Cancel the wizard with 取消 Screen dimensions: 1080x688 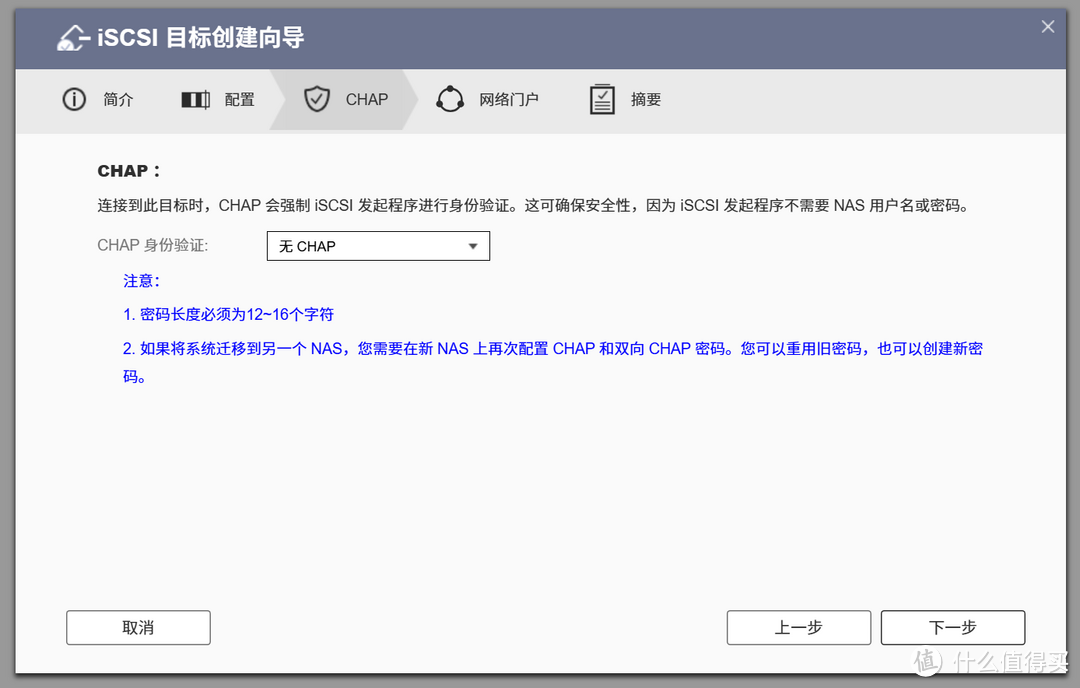coord(137,627)
